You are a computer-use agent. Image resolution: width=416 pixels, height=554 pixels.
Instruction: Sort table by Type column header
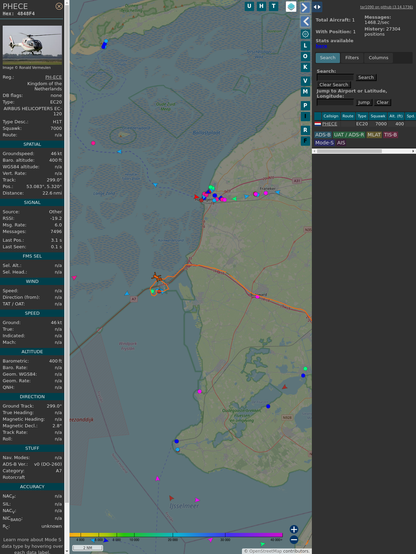click(x=362, y=116)
